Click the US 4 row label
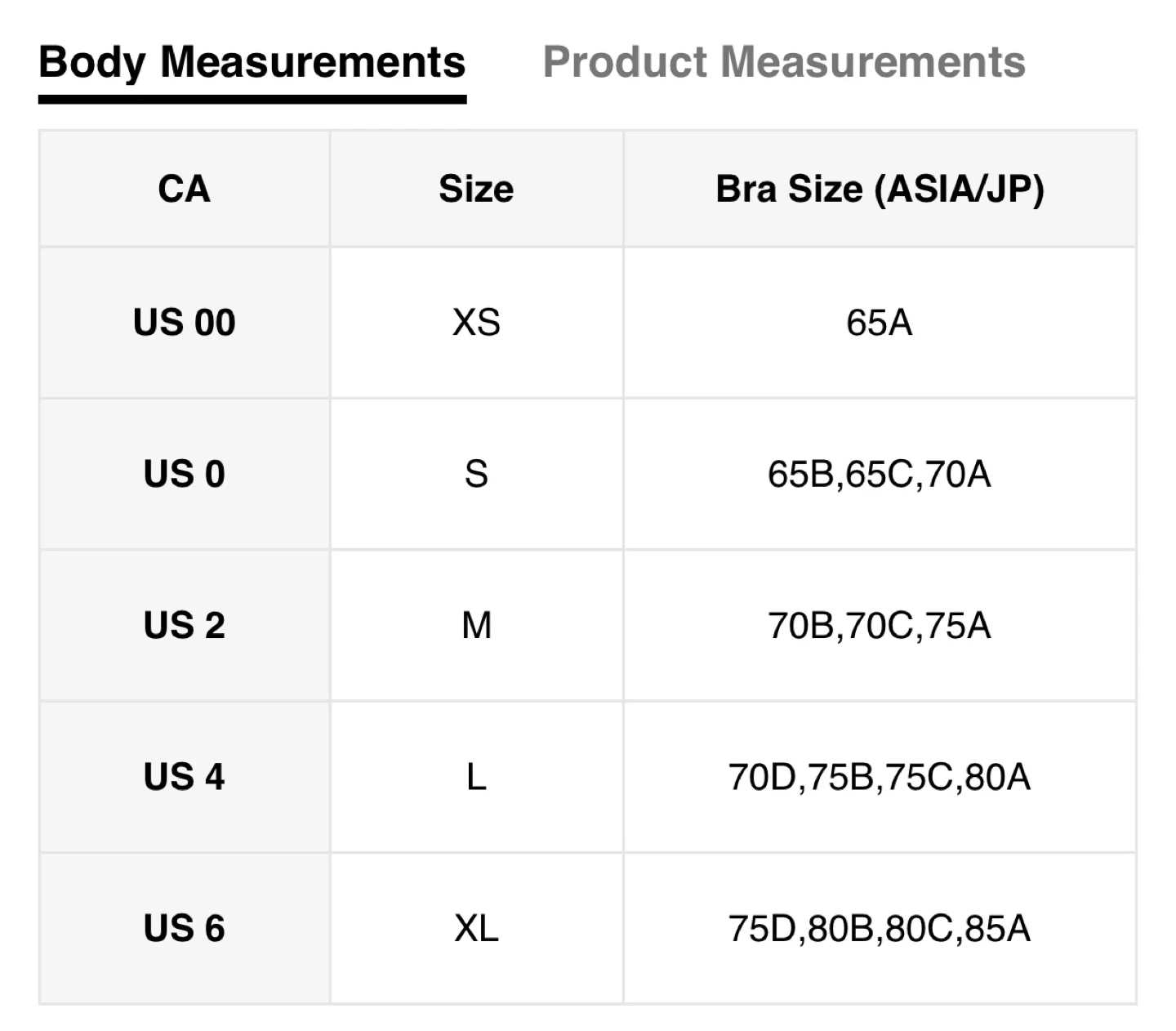 point(185,777)
